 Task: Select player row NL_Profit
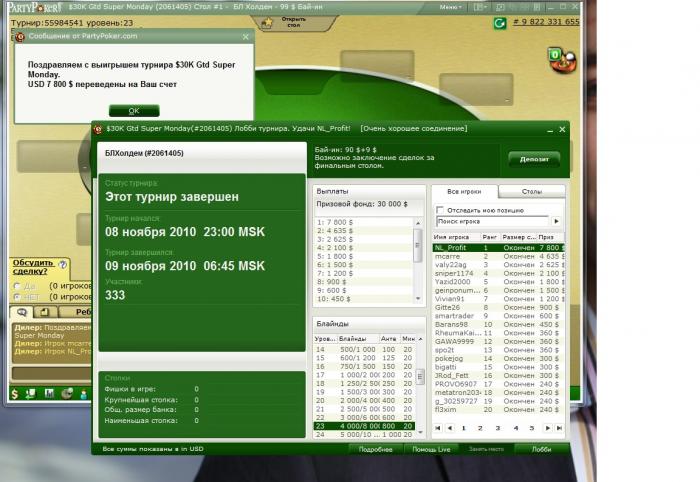(x=499, y=248)
